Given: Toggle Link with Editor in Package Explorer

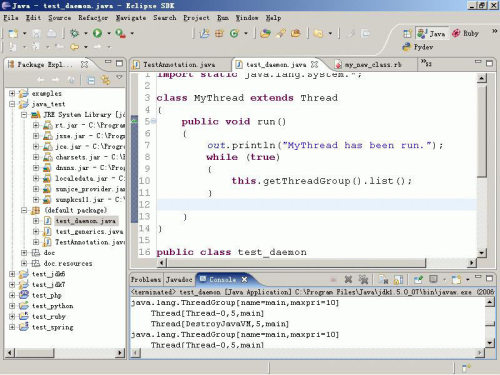Looking at the screenshot, I should point(106,80).
